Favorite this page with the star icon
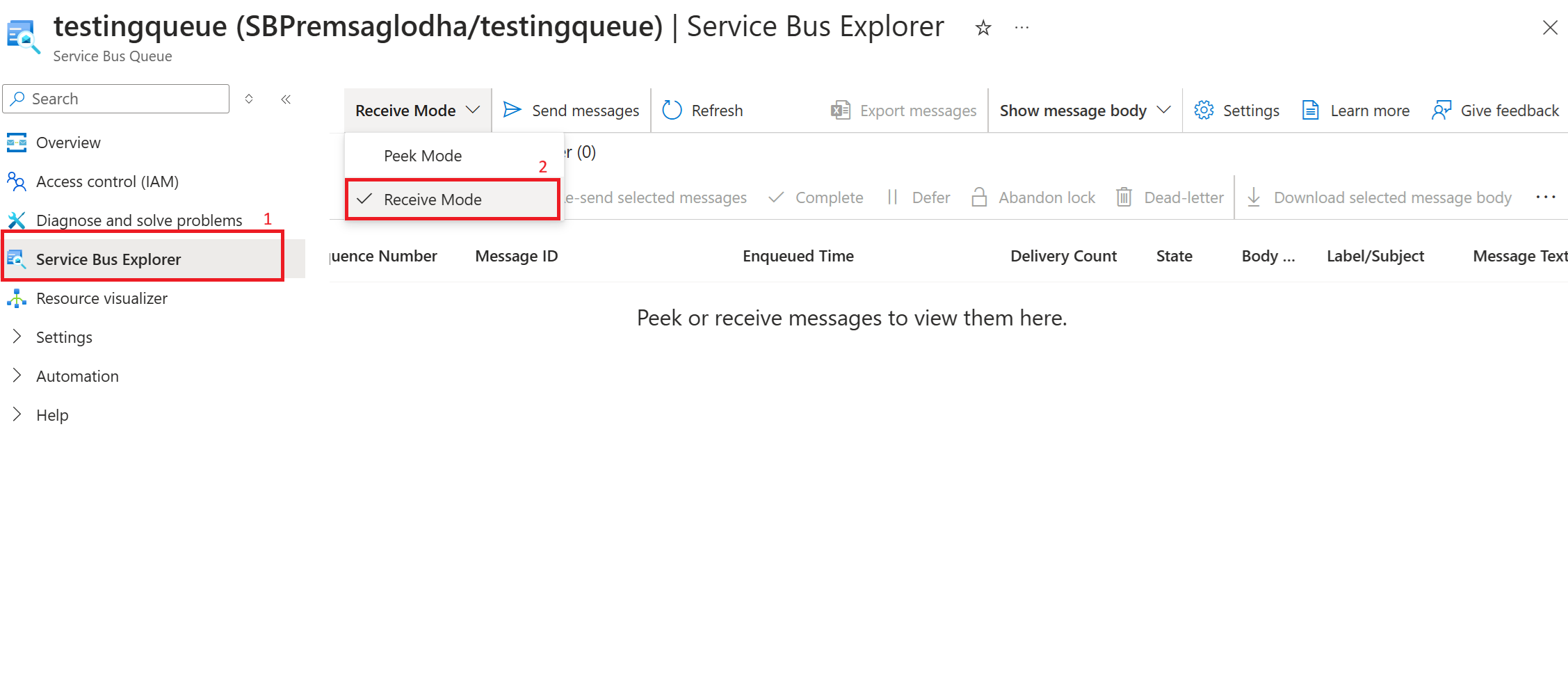The width and height of the screenshot is (1568, 694). tap(983, 28)
